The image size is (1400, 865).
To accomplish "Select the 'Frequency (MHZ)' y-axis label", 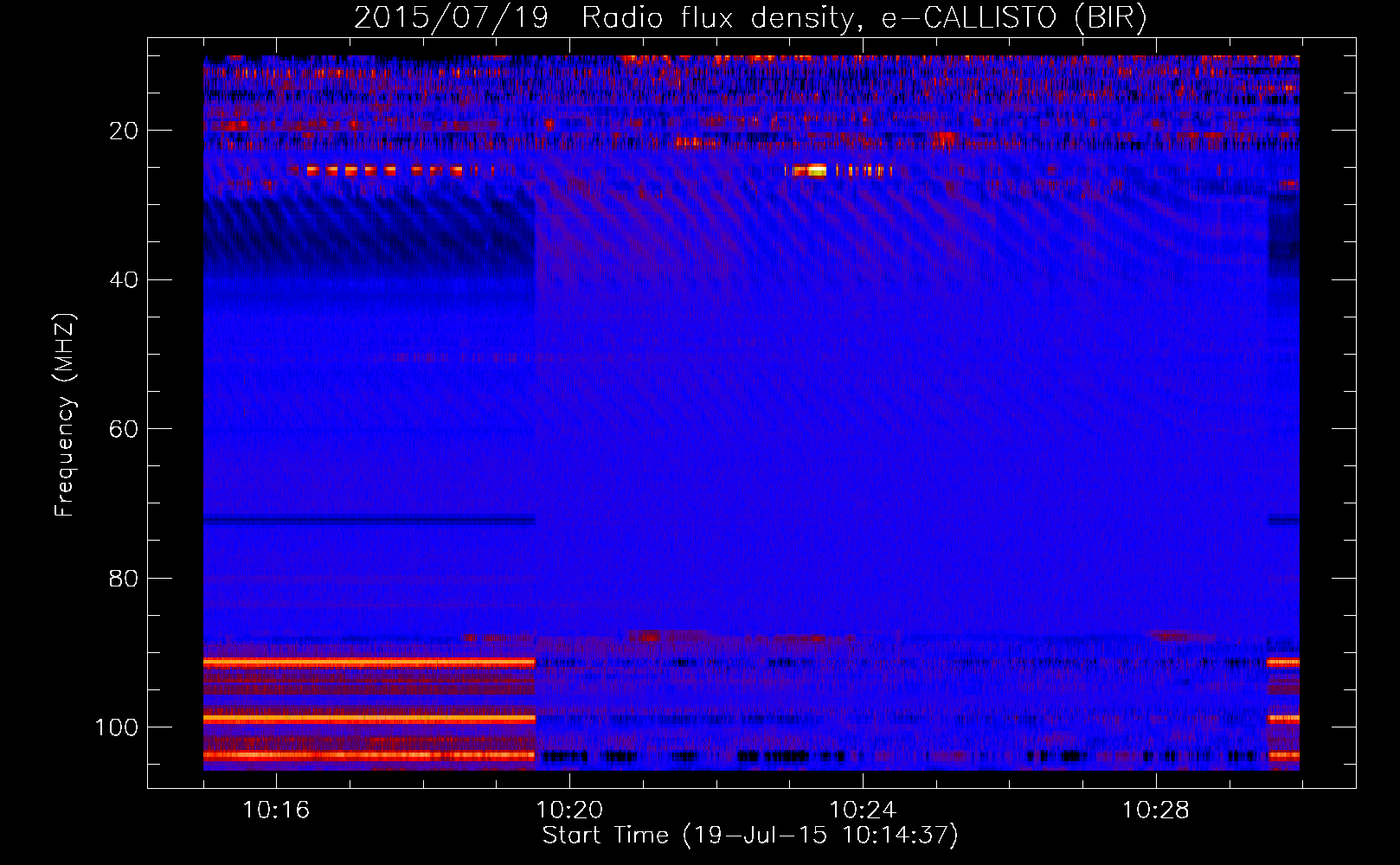I will 65,415.
